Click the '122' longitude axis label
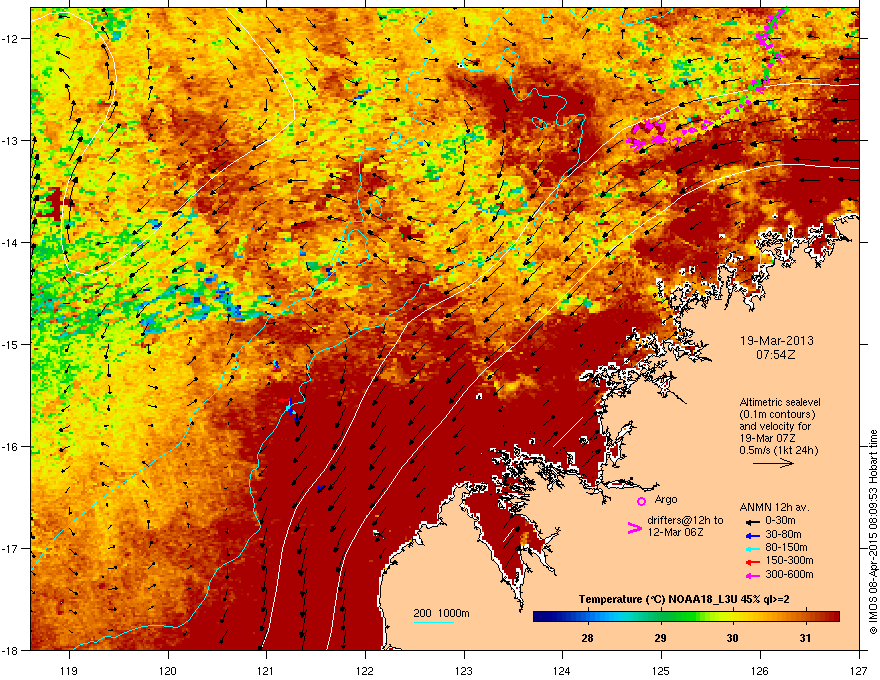880x680 pixels. 365,671
